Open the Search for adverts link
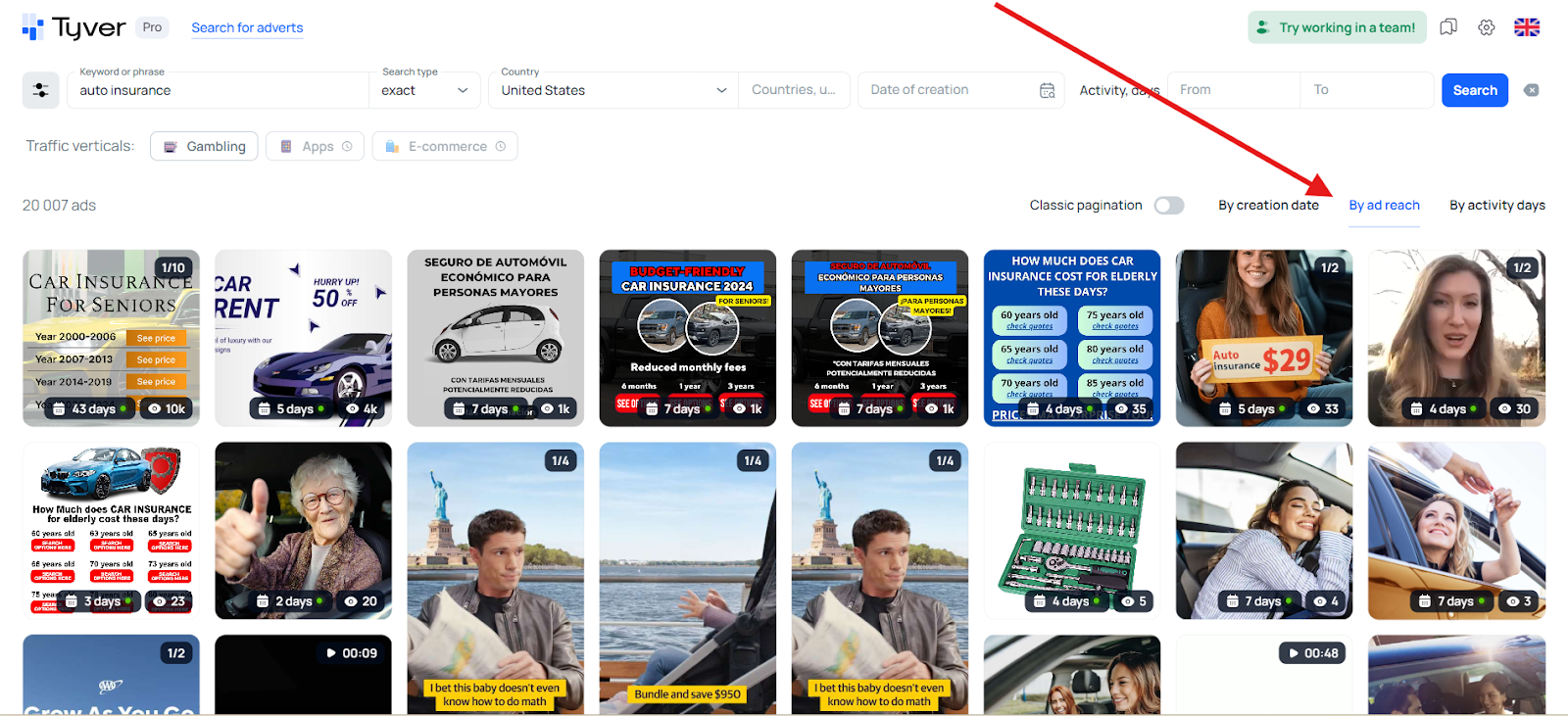 click(247, 28)
